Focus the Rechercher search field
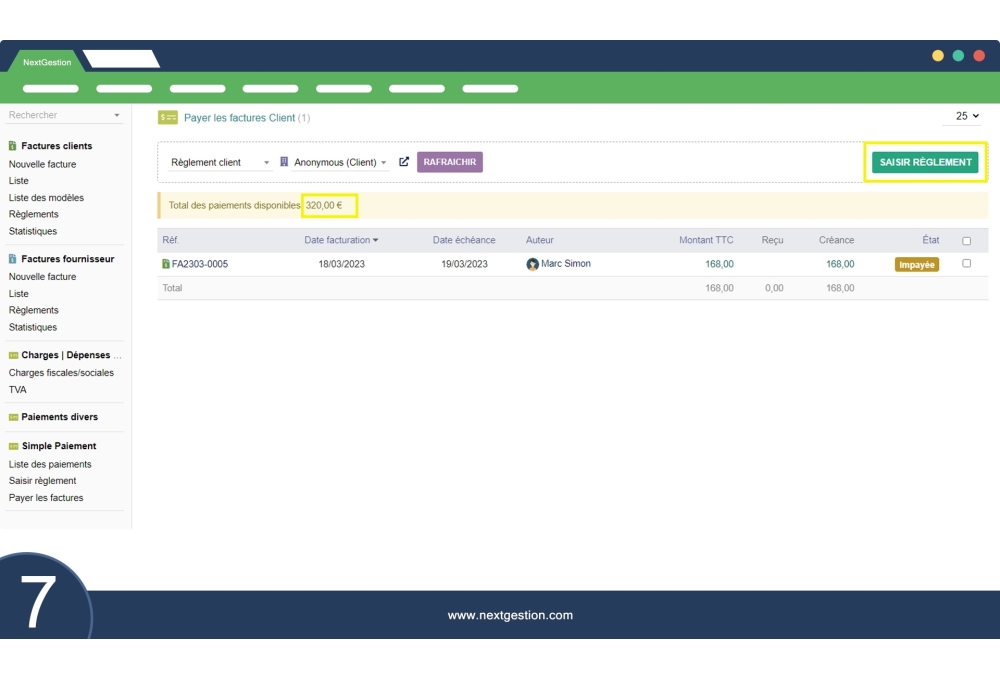 pyautogui.click(x=60, y=115)
